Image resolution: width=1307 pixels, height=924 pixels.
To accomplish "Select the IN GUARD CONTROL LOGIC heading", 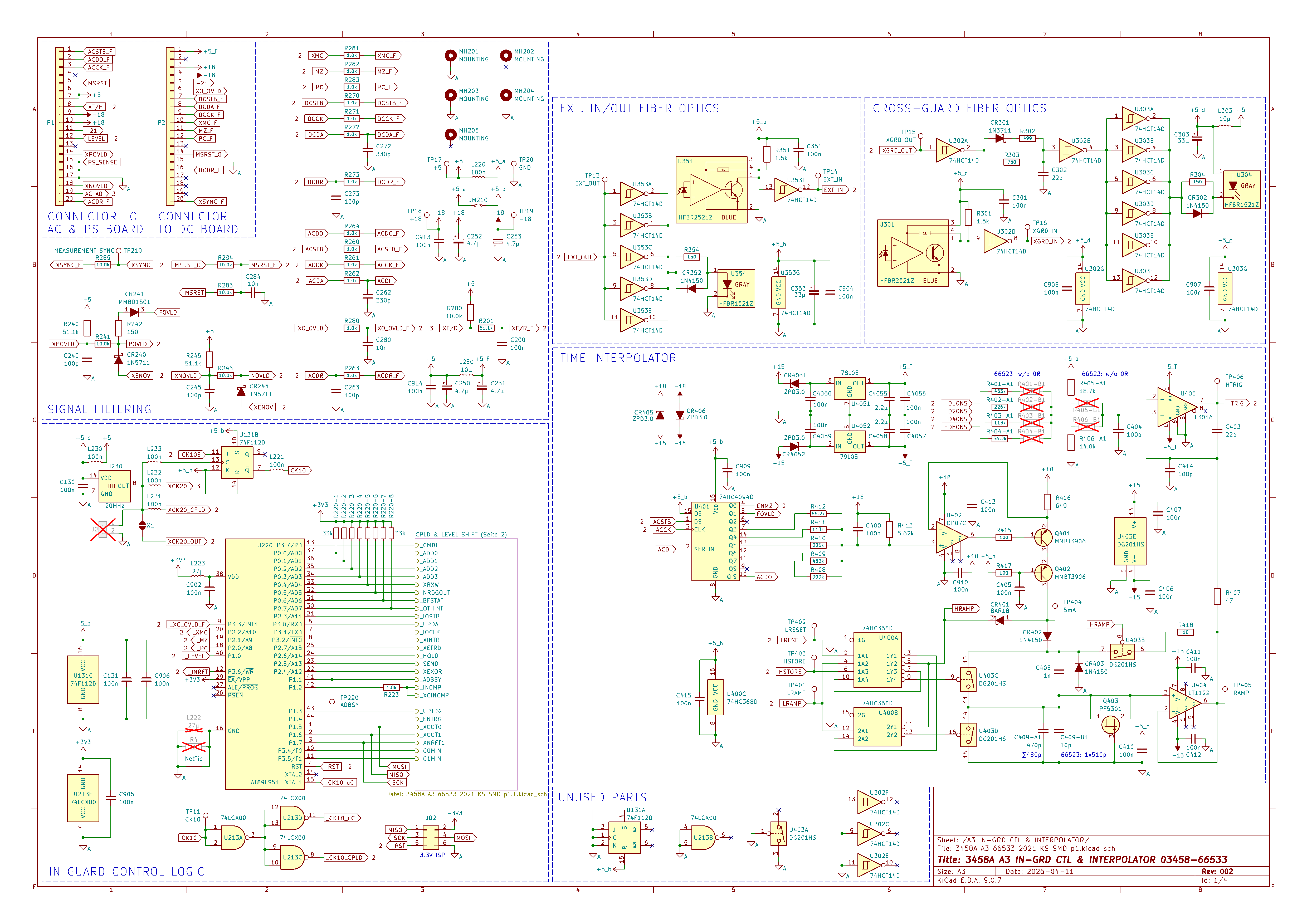I will click(127, 872).
